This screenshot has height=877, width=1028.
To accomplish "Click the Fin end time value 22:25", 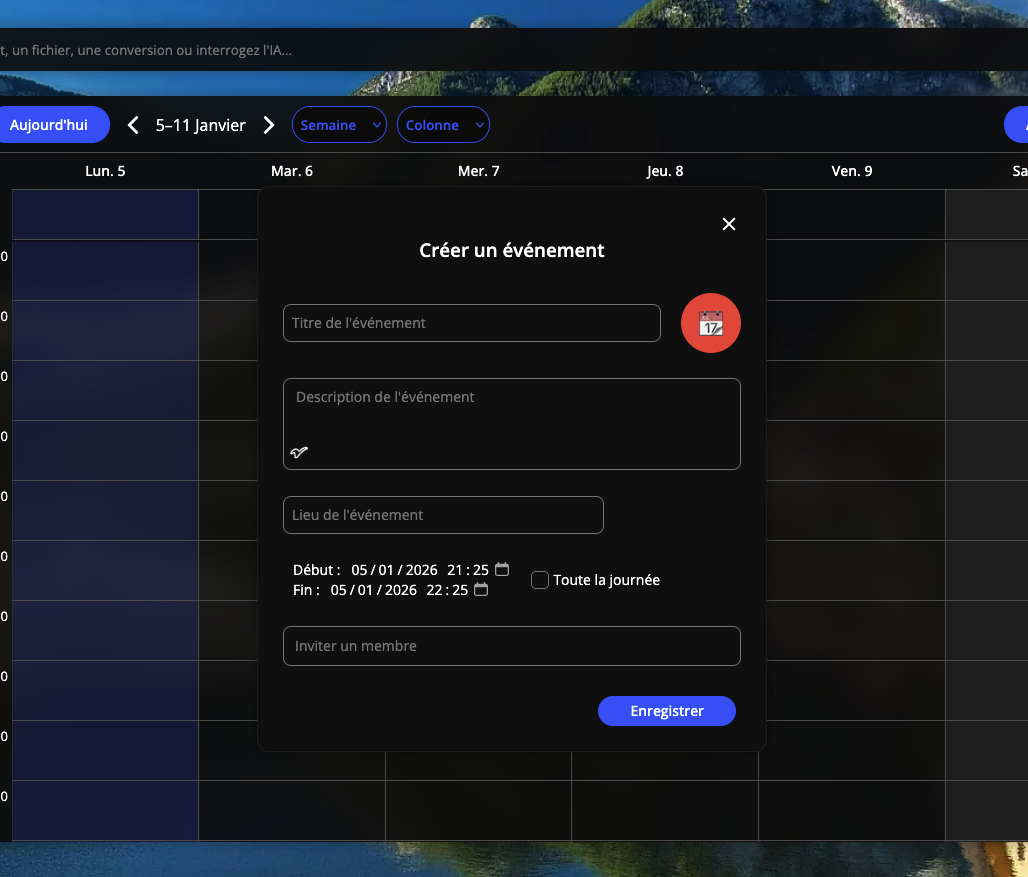I will point(446,590).
